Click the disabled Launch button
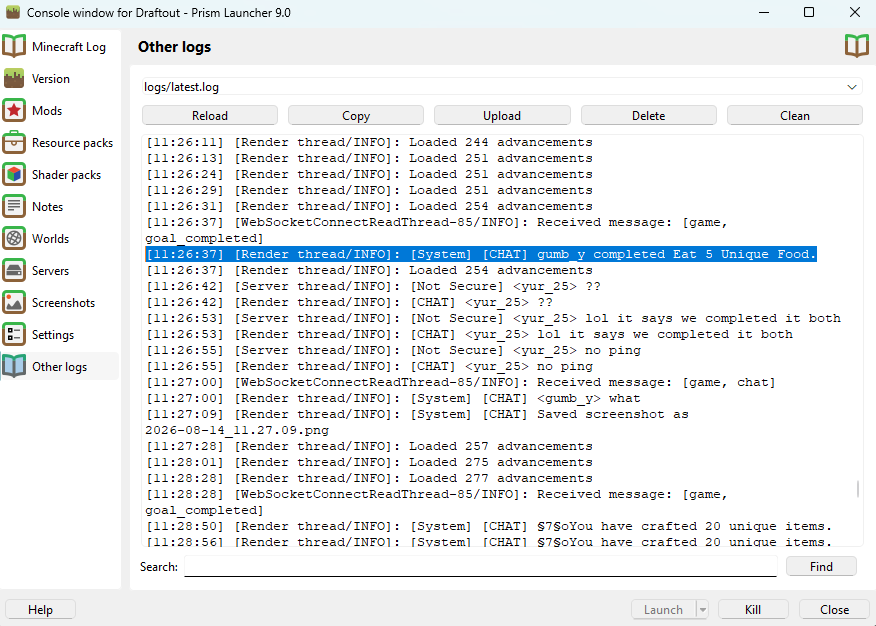The width and height of the screenshot is (876, 626). pos(664,609)
